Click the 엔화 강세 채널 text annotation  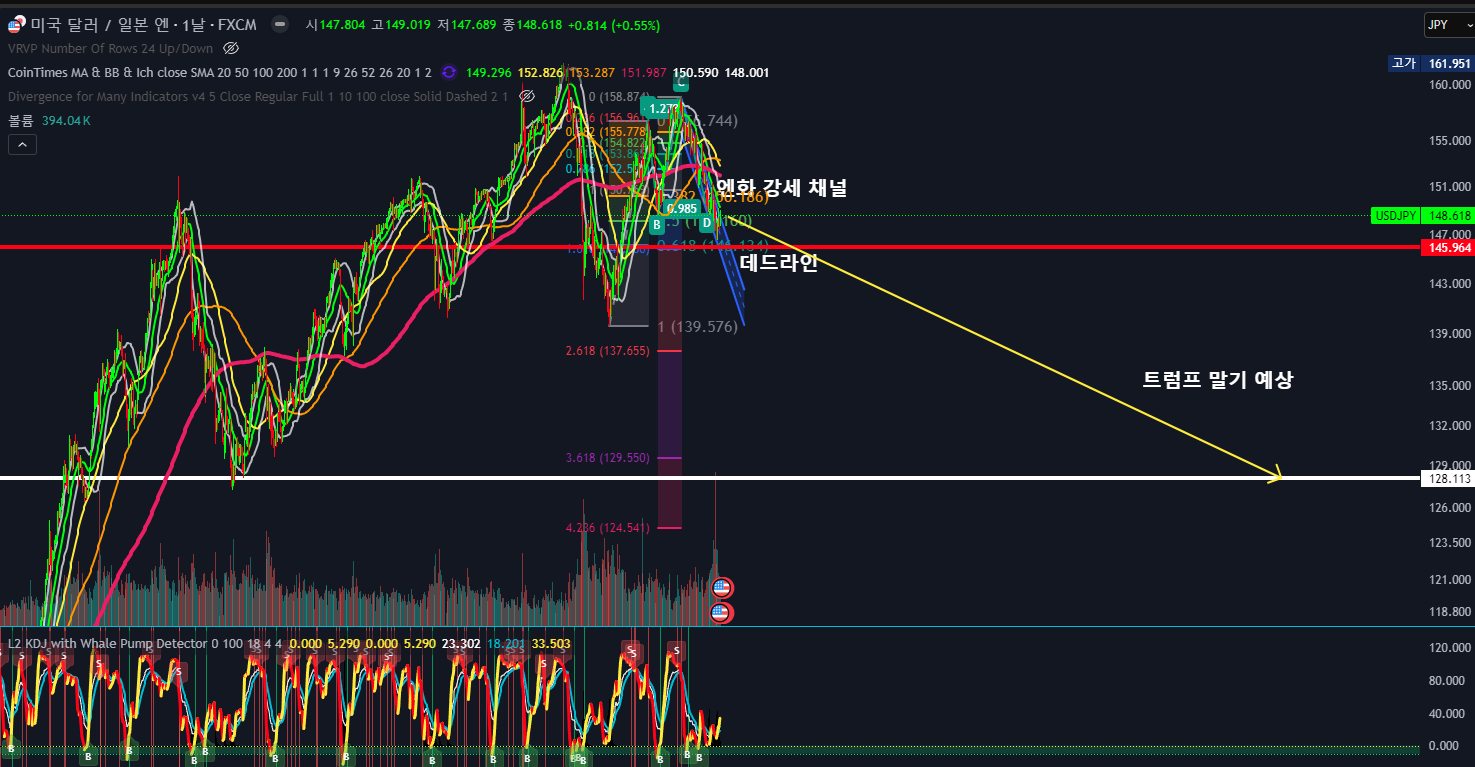pyautogui.click(x=781, y=187)
